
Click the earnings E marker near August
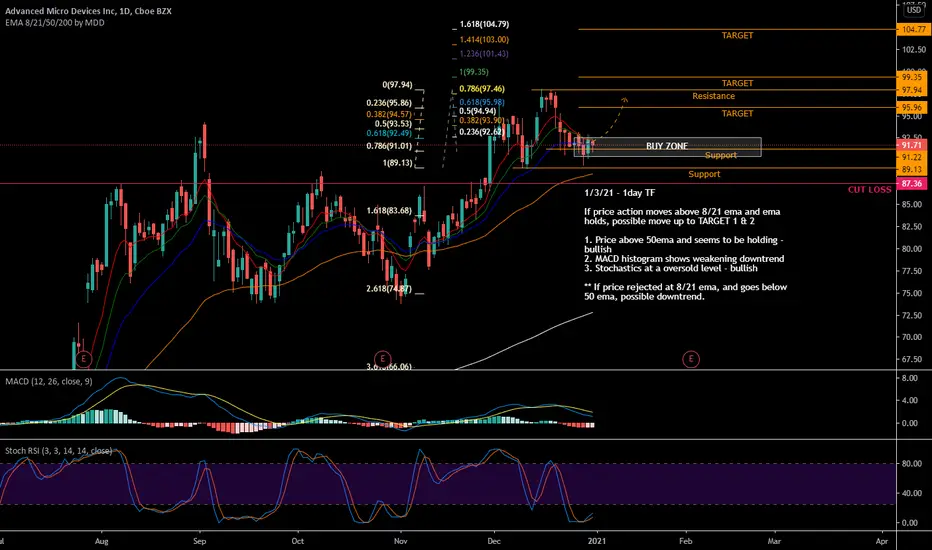point(84,358)
